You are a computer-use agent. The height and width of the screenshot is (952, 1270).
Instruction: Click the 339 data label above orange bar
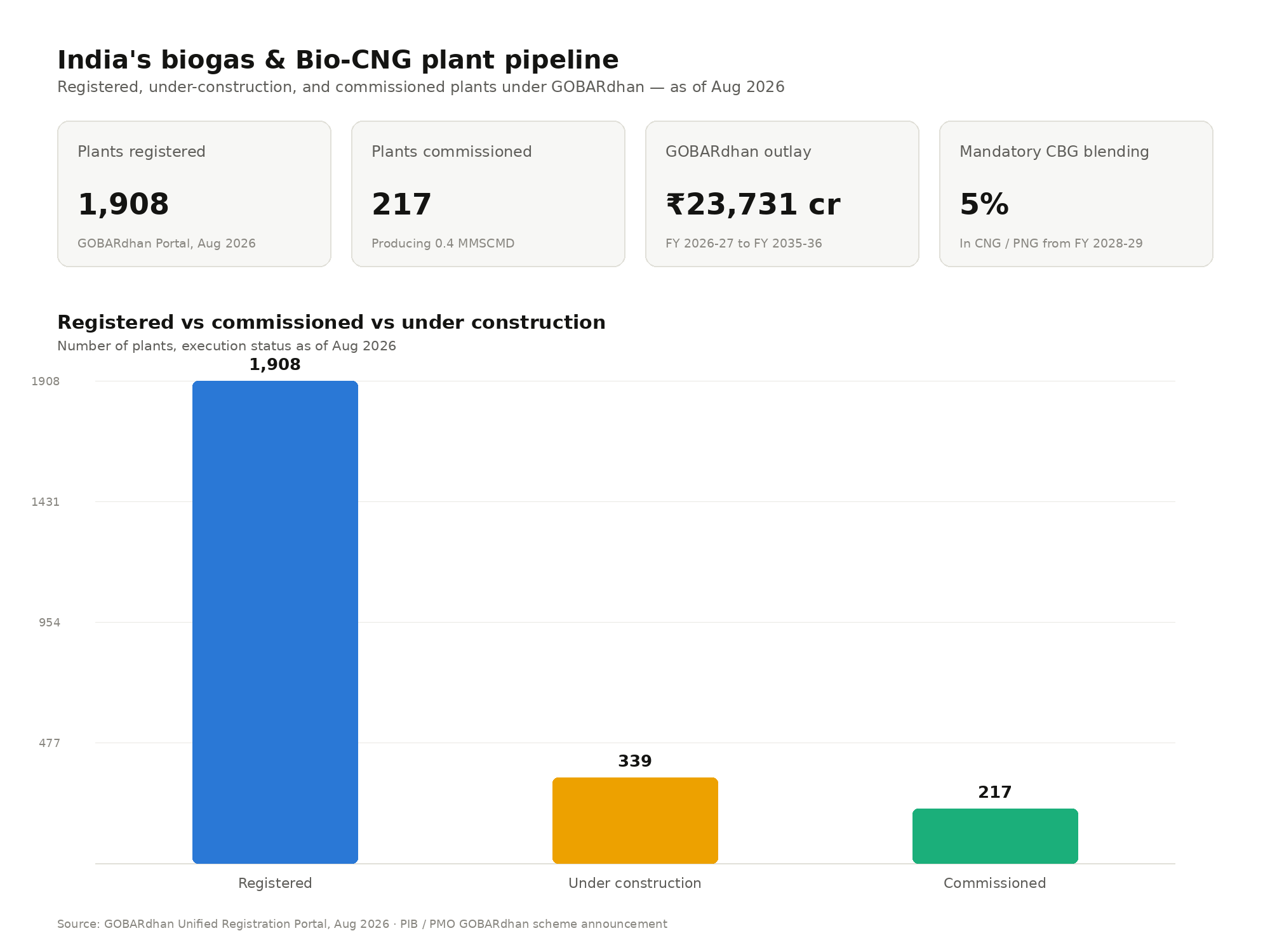pyautogui.click(x=635, y=761)
